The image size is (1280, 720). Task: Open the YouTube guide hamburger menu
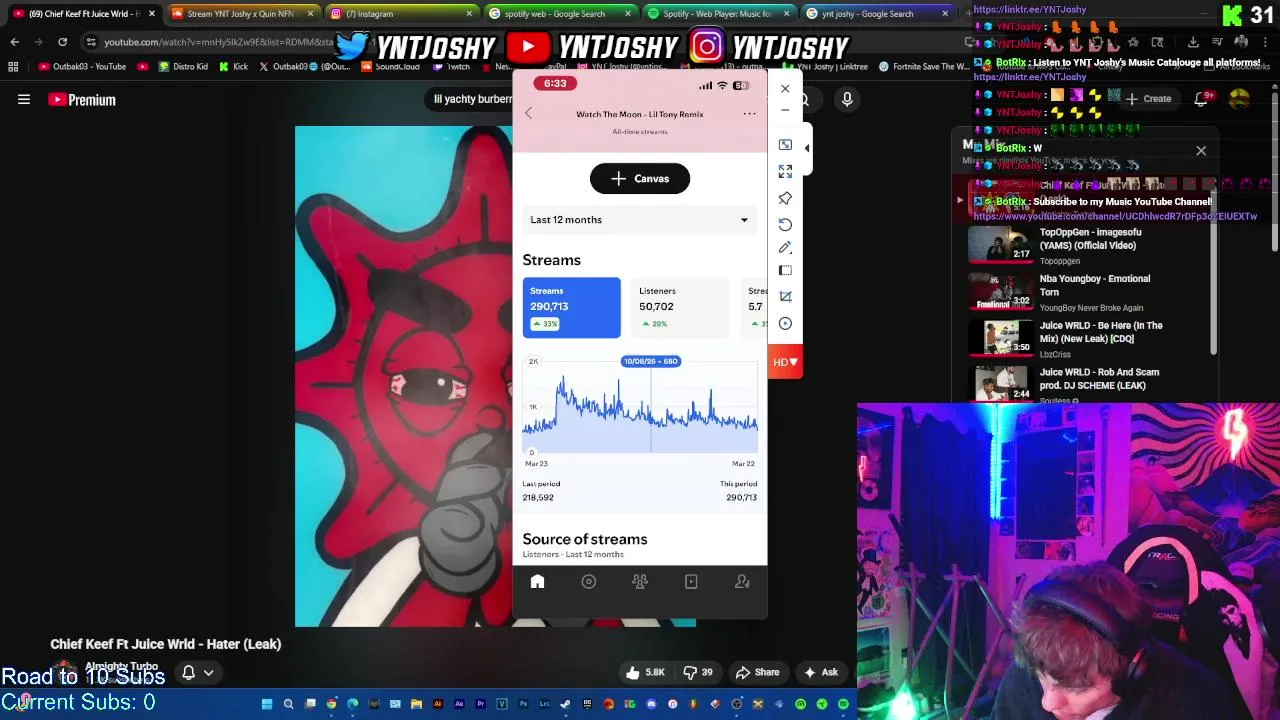pyautogui.click(x=24, y=99)
